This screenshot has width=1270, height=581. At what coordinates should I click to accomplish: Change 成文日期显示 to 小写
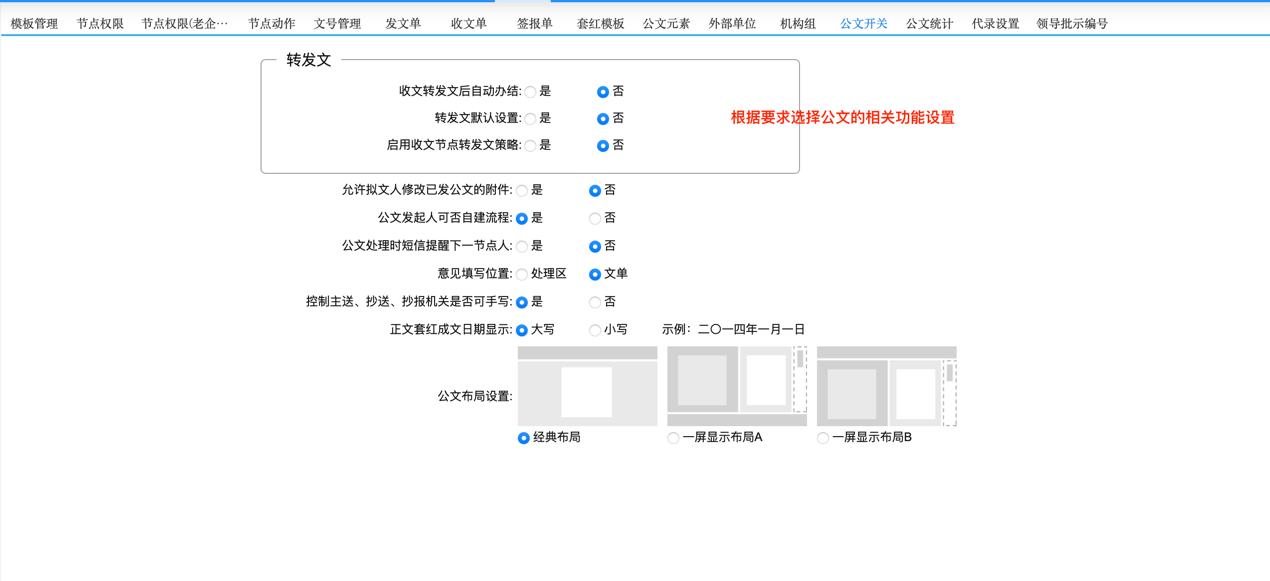pyautogui.click(x=594, y=328)
